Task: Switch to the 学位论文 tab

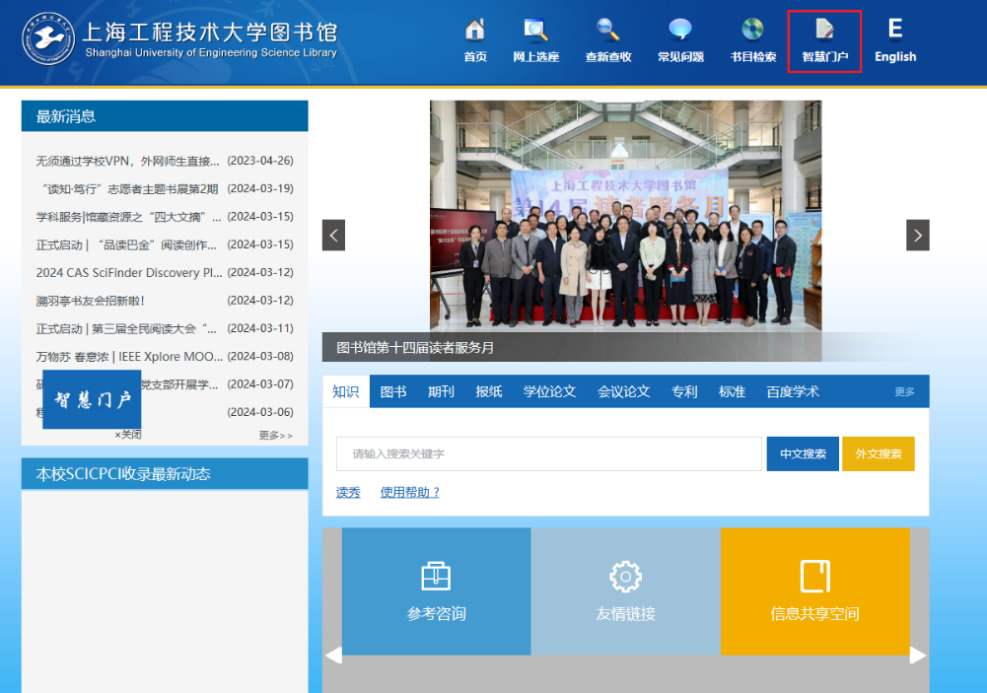Action: [x=549, y=392]
